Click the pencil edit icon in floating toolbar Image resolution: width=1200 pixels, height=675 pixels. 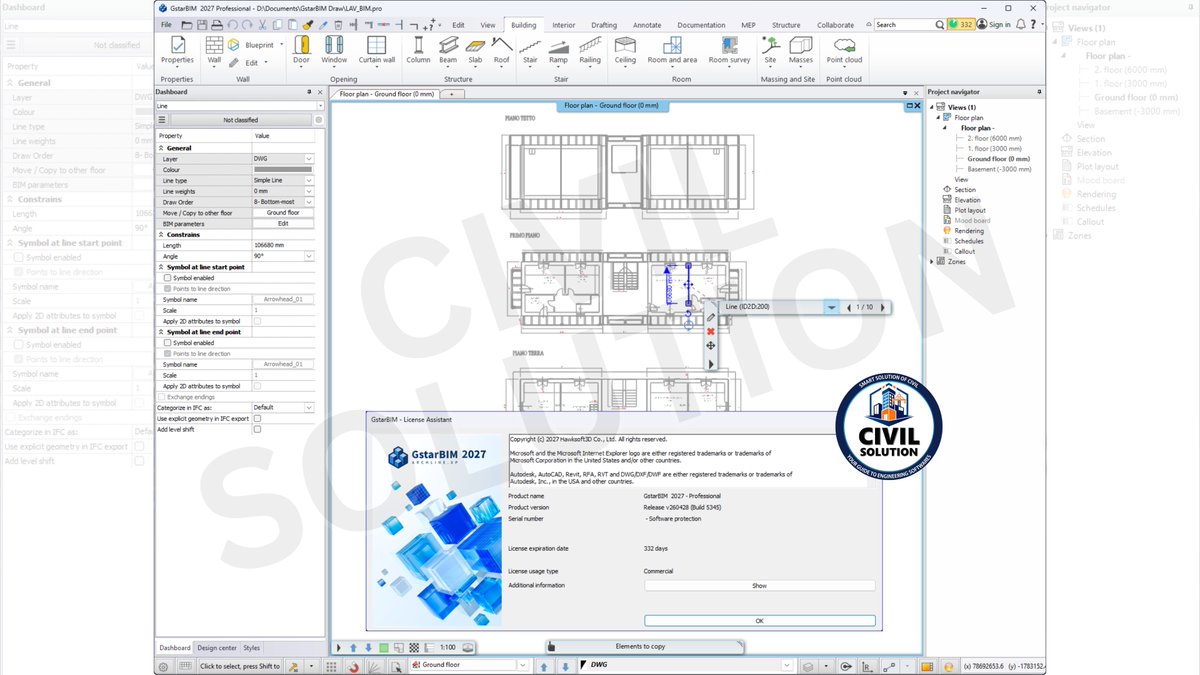coord(711,317)
